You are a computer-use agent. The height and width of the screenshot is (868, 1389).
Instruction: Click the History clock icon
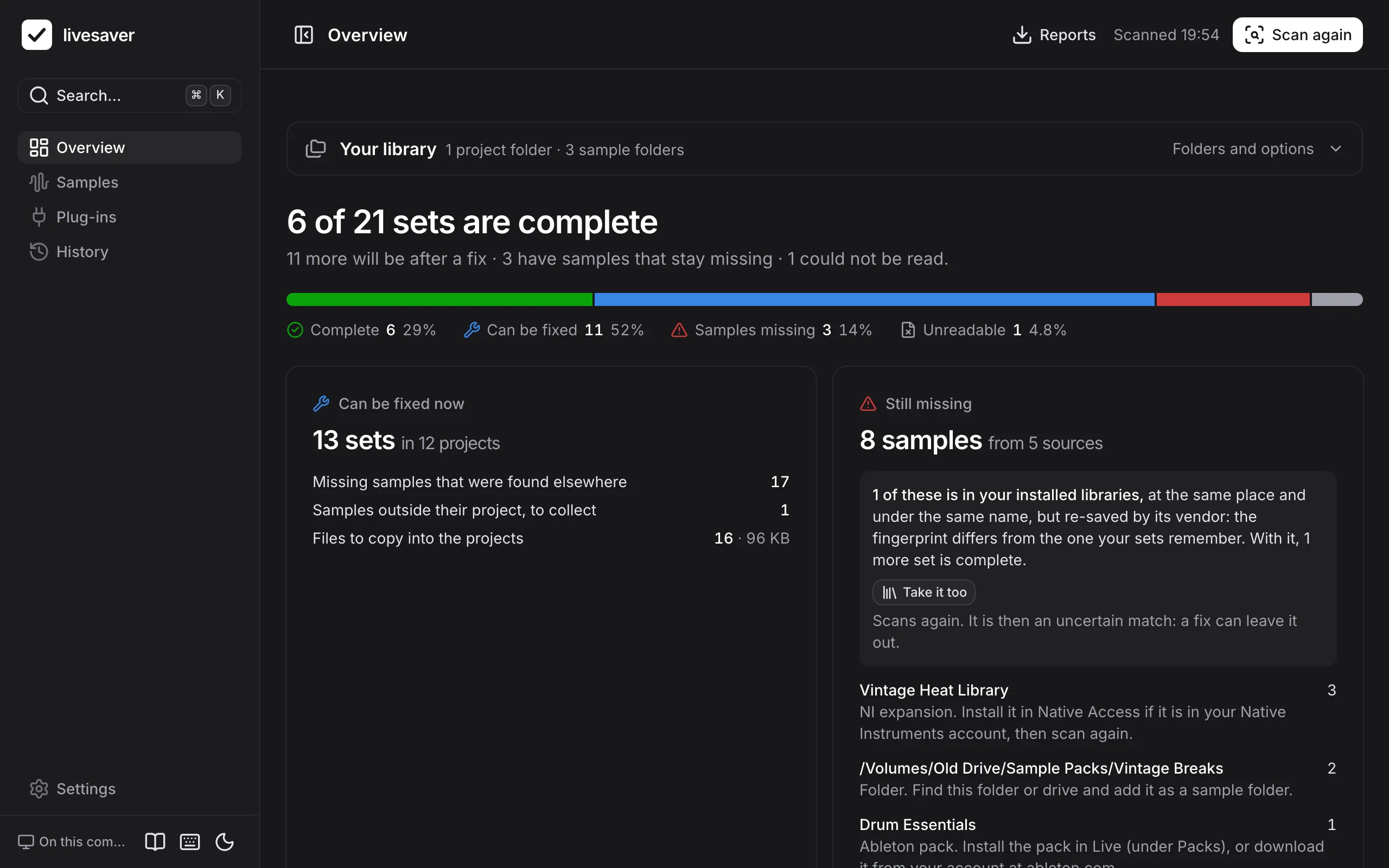39,252
